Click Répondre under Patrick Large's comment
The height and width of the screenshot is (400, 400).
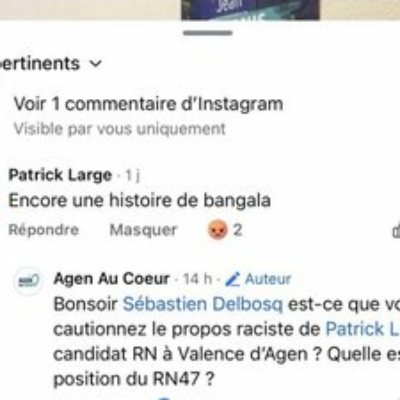click(44, 230)
